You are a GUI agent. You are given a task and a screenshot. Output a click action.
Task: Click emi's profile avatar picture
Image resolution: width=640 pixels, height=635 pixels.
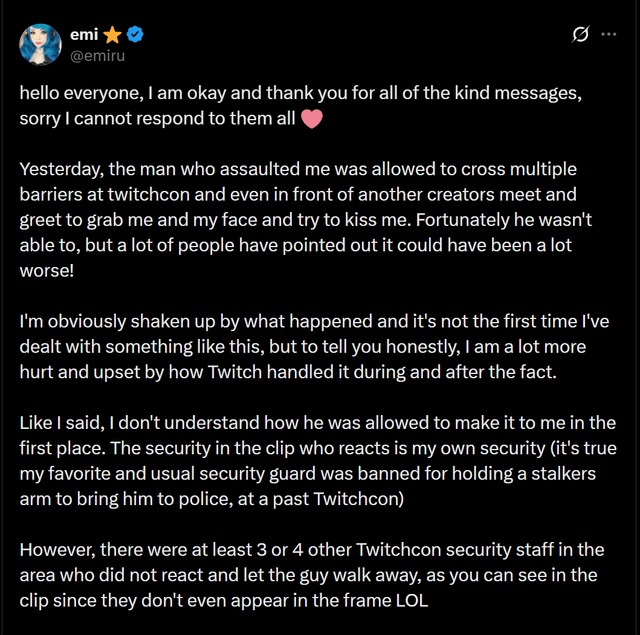[41, 43]
